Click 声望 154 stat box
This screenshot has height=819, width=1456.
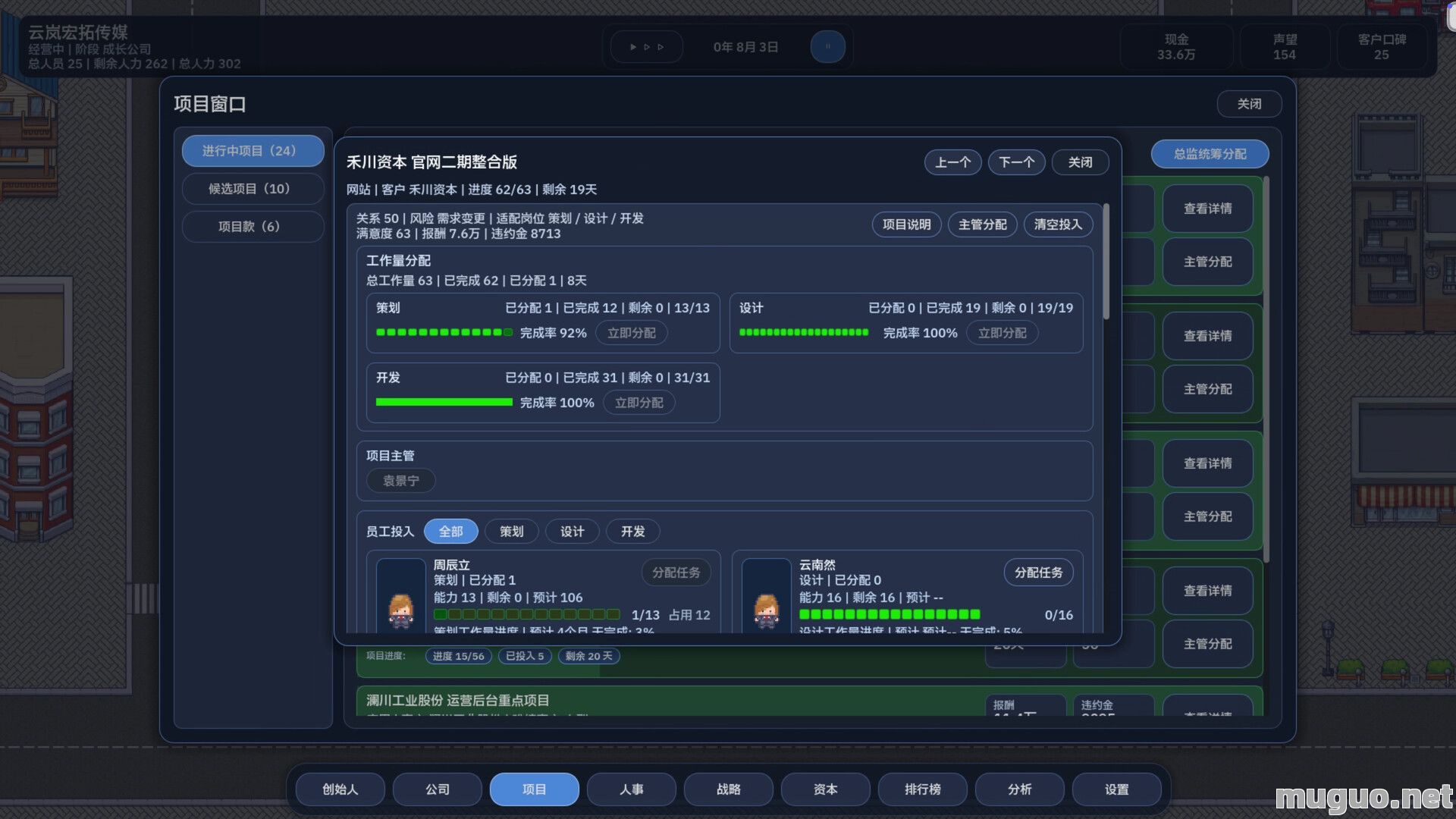click(1285, 47)
